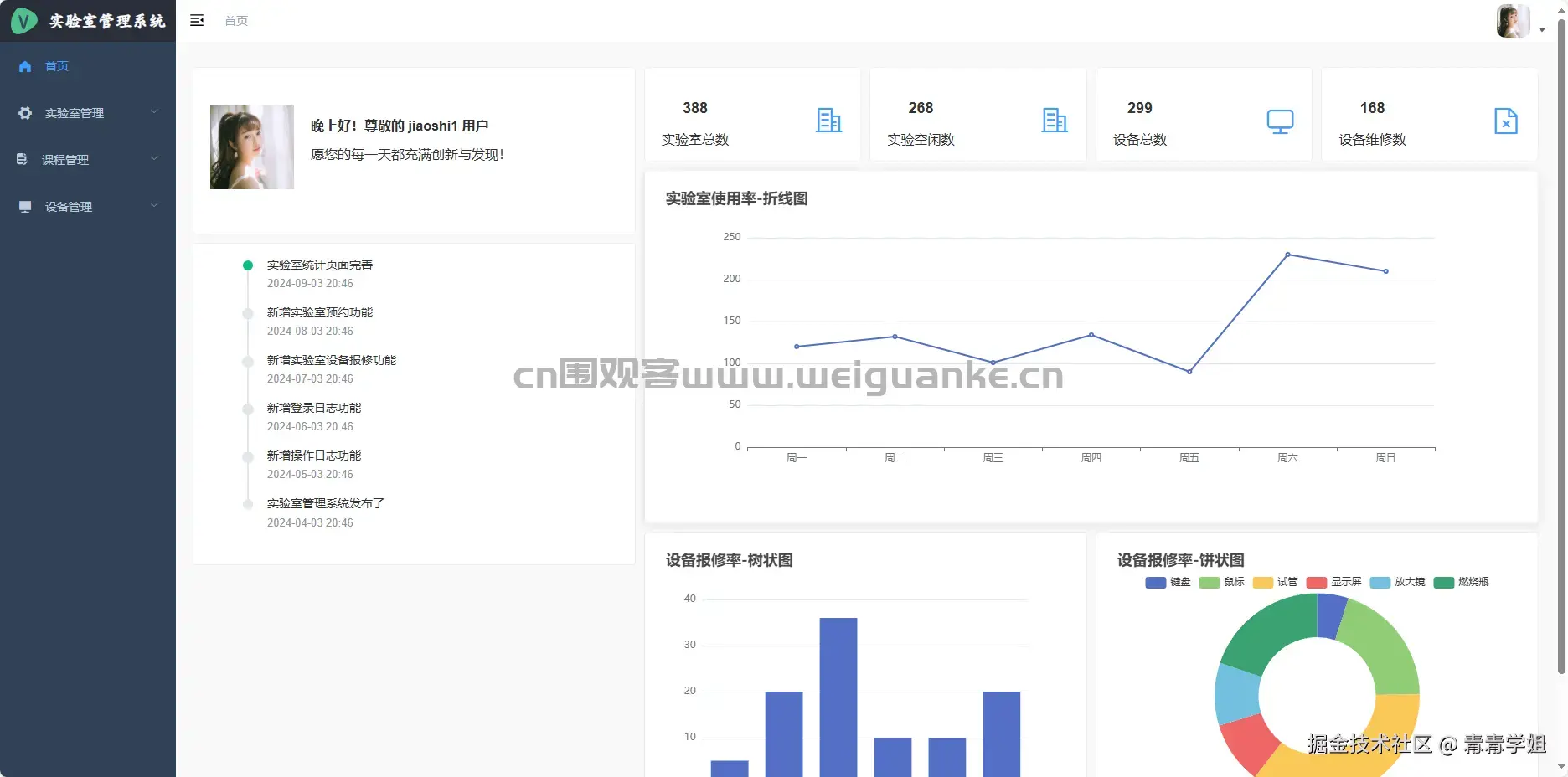The width and height of the screenshot is (1568, 777).
Task: Toggle the 燃烧瓶 legend swatch in pie chart
Action: (x=1444, y=583)
